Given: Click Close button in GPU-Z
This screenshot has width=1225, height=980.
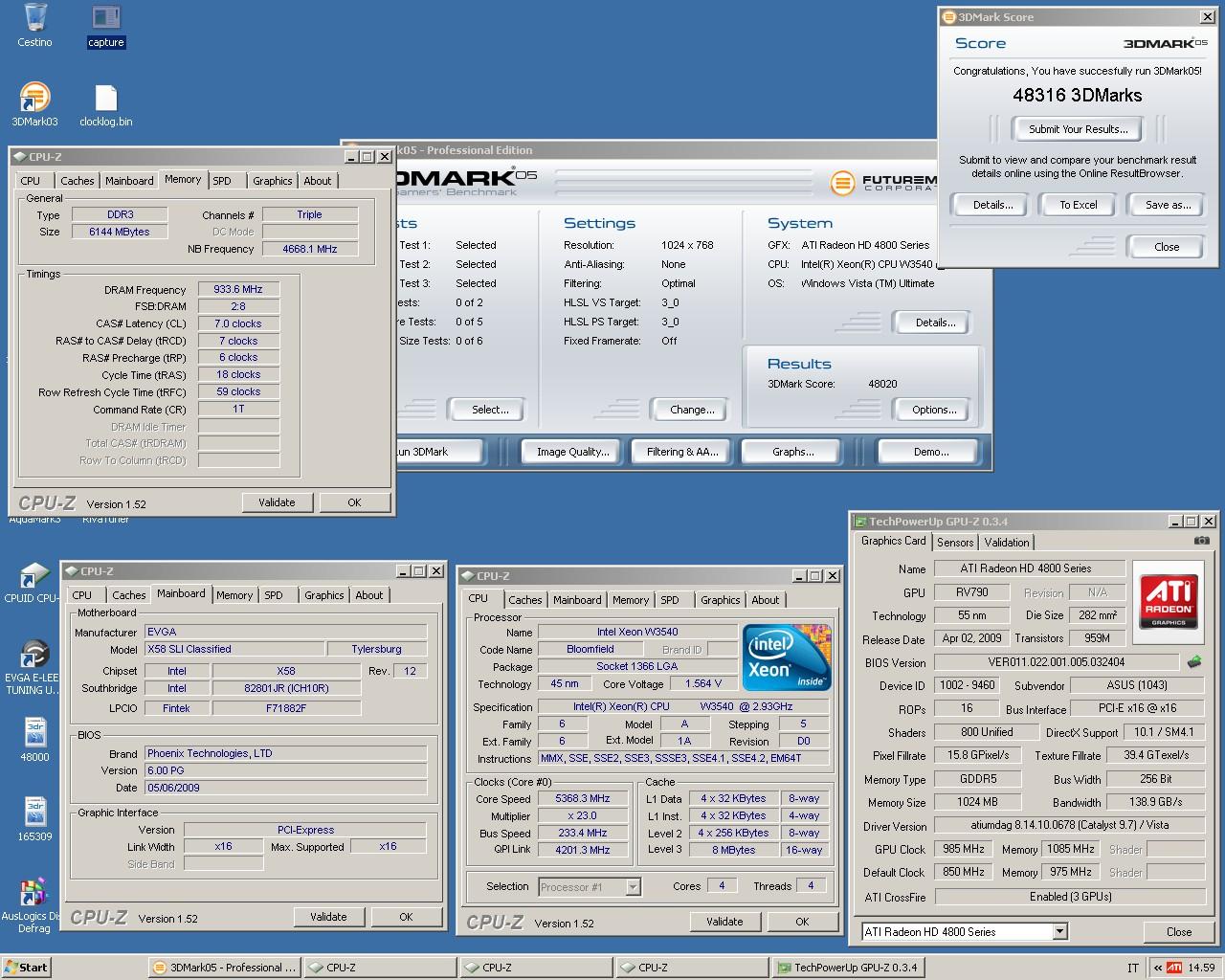Looking at the screenshot, I should [x=1179, y=931].
